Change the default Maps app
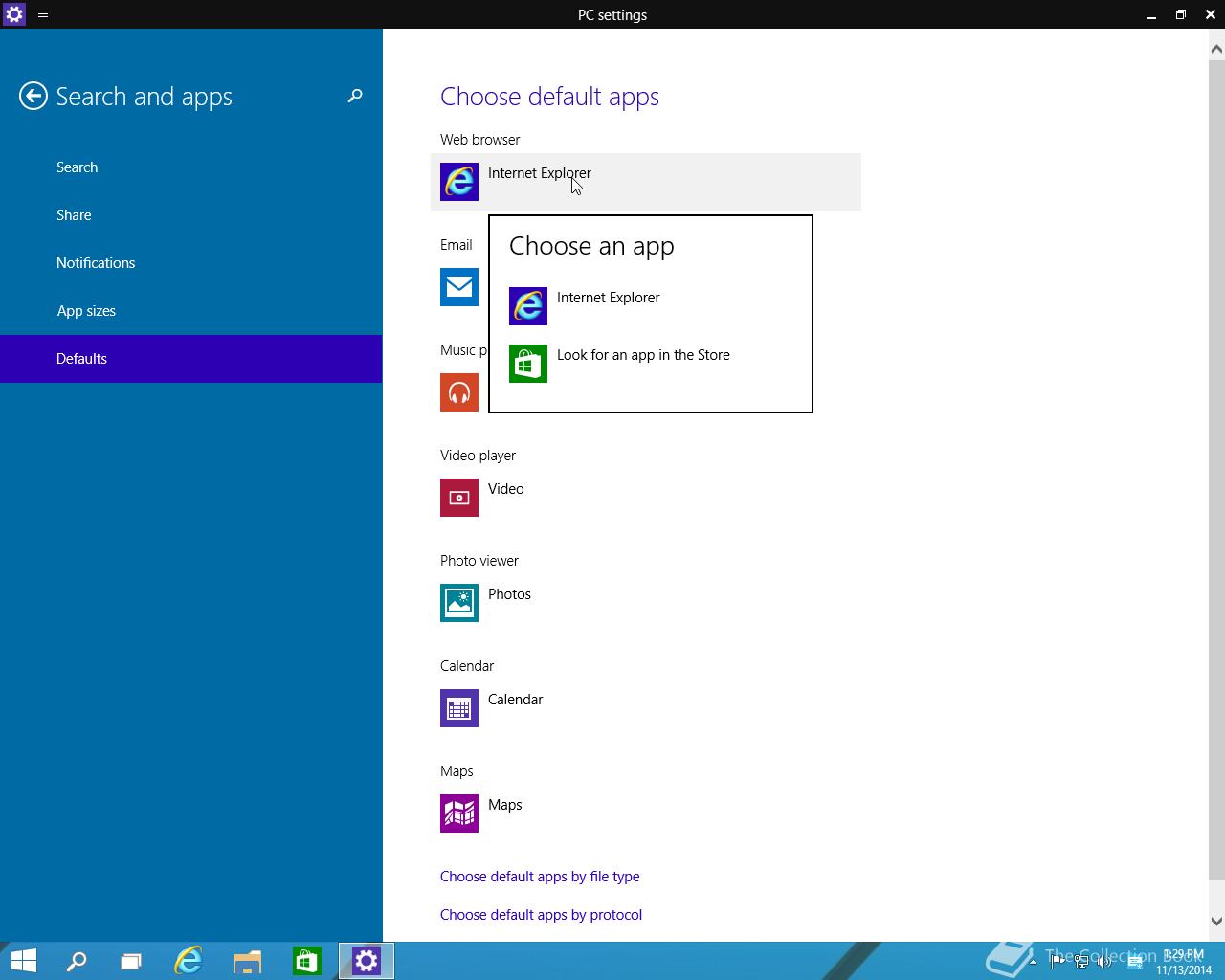 [x=646, y=813]
